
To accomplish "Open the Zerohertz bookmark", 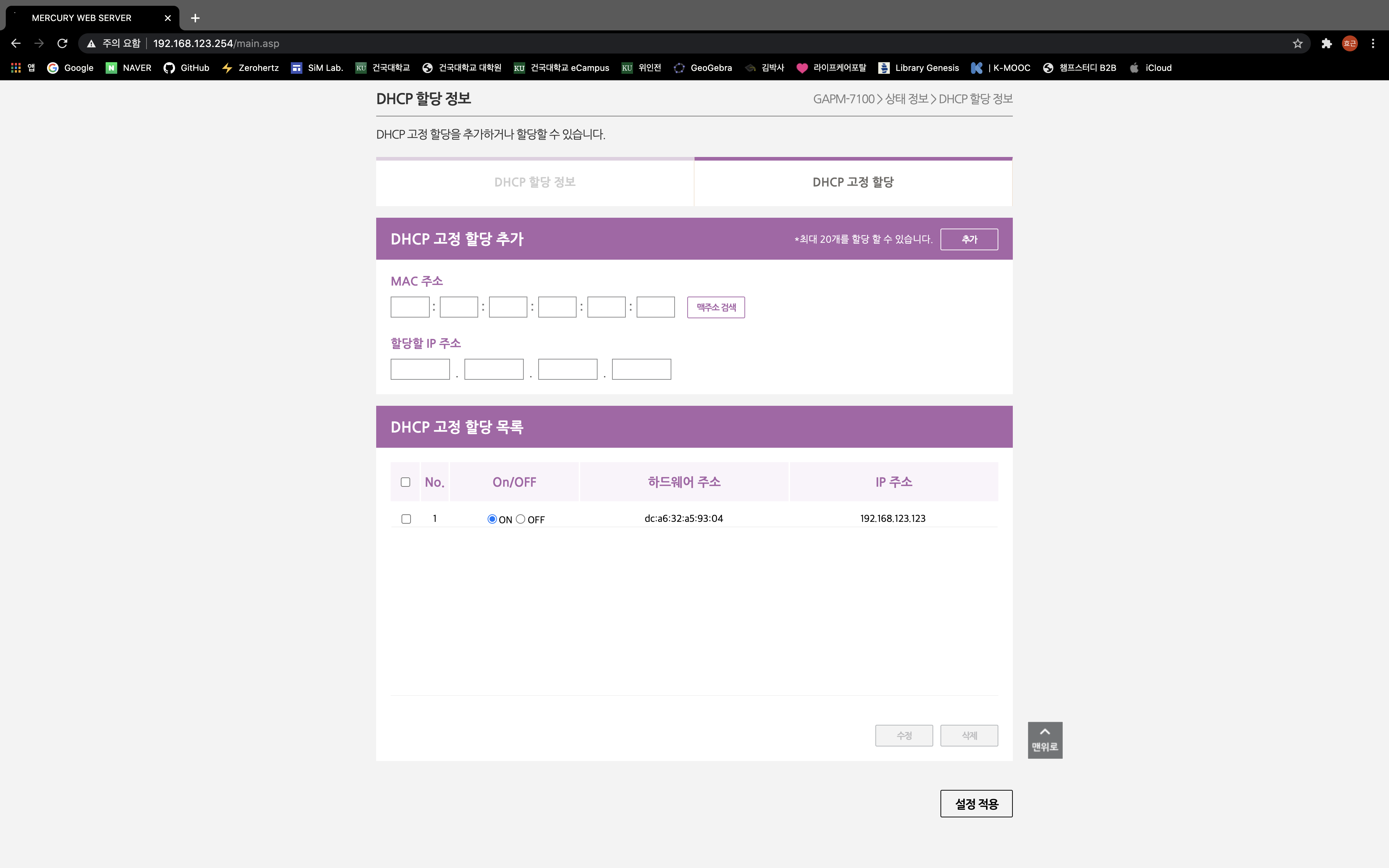I will [x=250, y=68].
